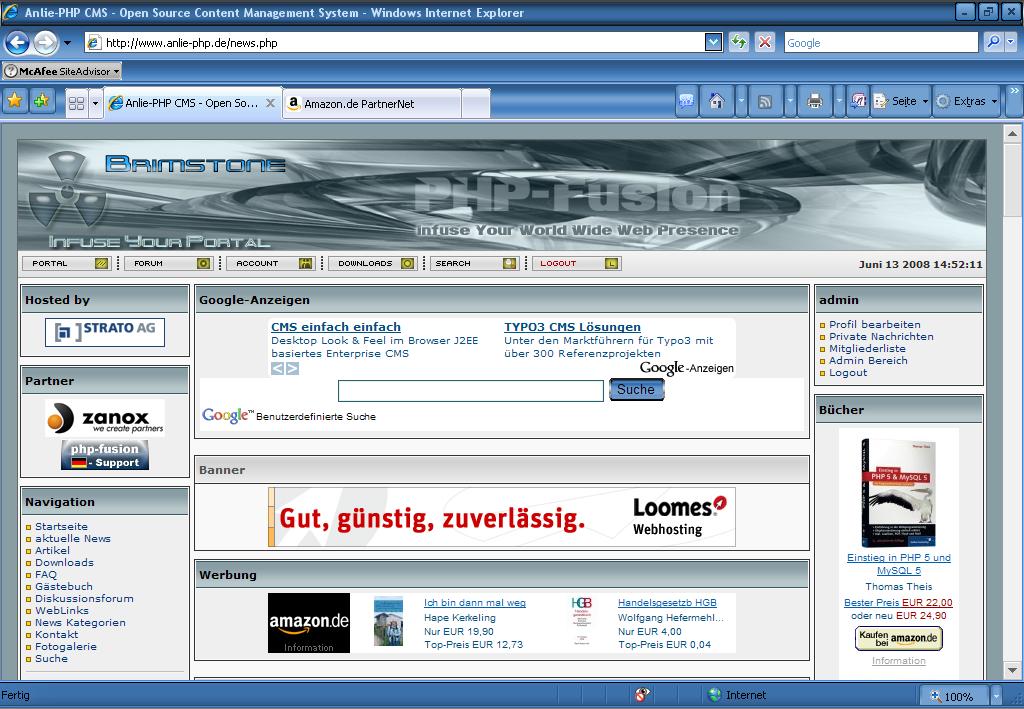The width and height of the screenshot is (1024, 709).
Task: Click the Logout item in site navbar
Action: click(576, 263)
